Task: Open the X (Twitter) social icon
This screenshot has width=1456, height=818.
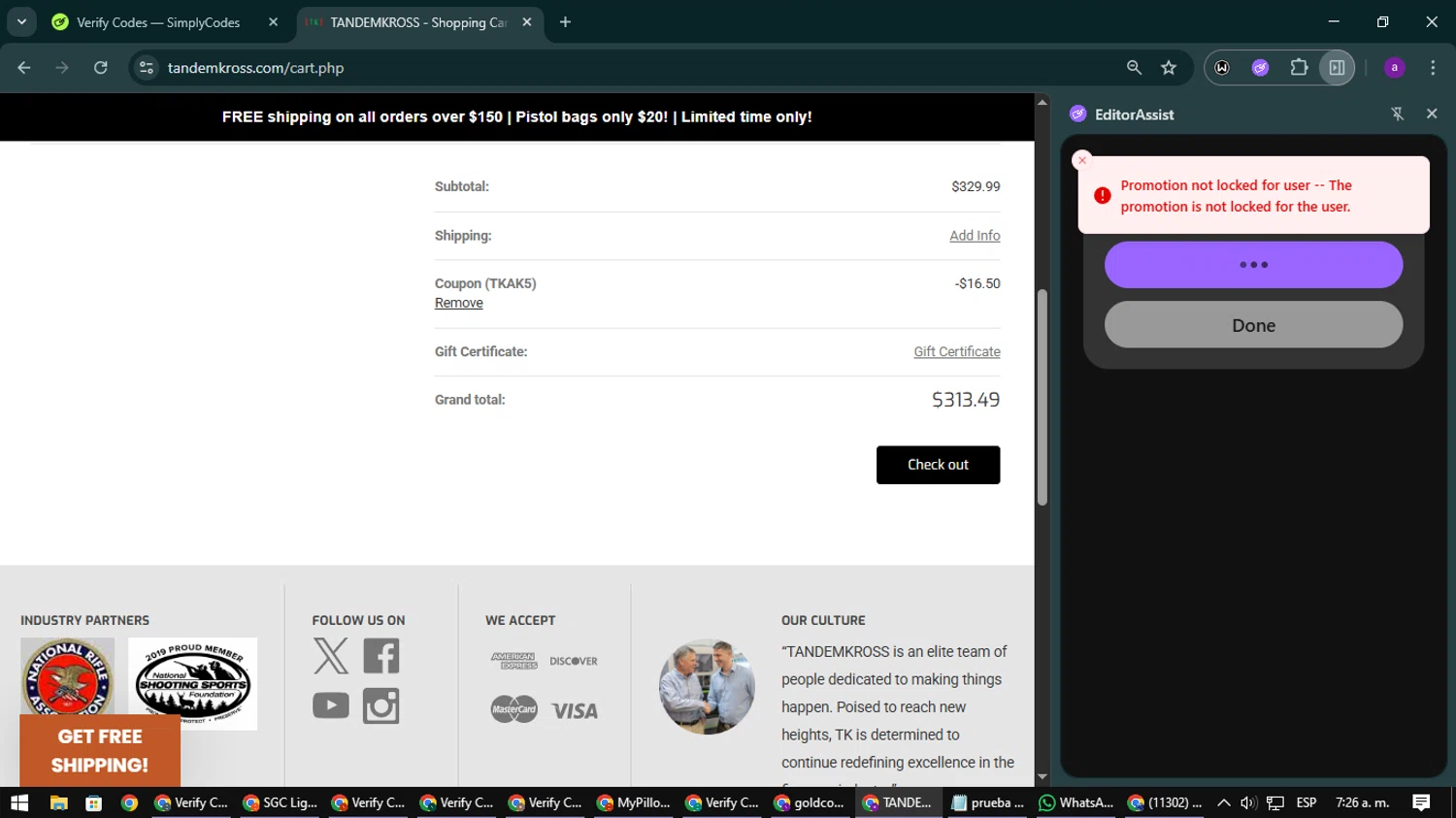Action: pyautogui.click(x=331, y=656)
